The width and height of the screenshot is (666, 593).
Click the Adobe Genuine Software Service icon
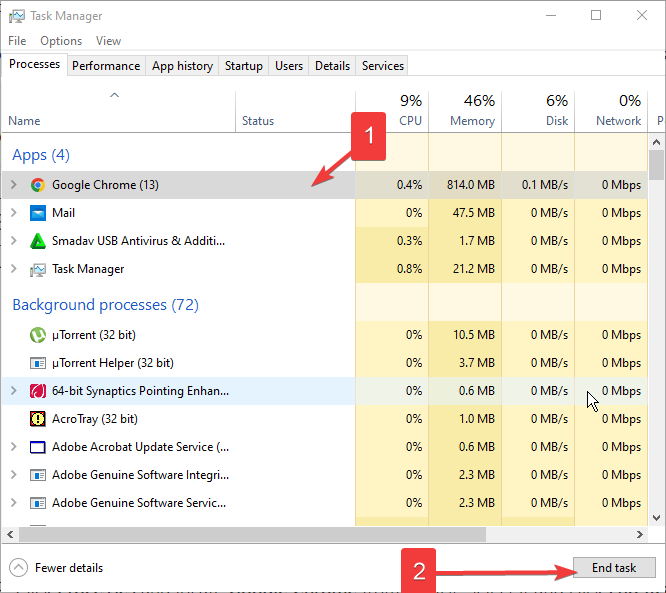(x=38, y=503)
